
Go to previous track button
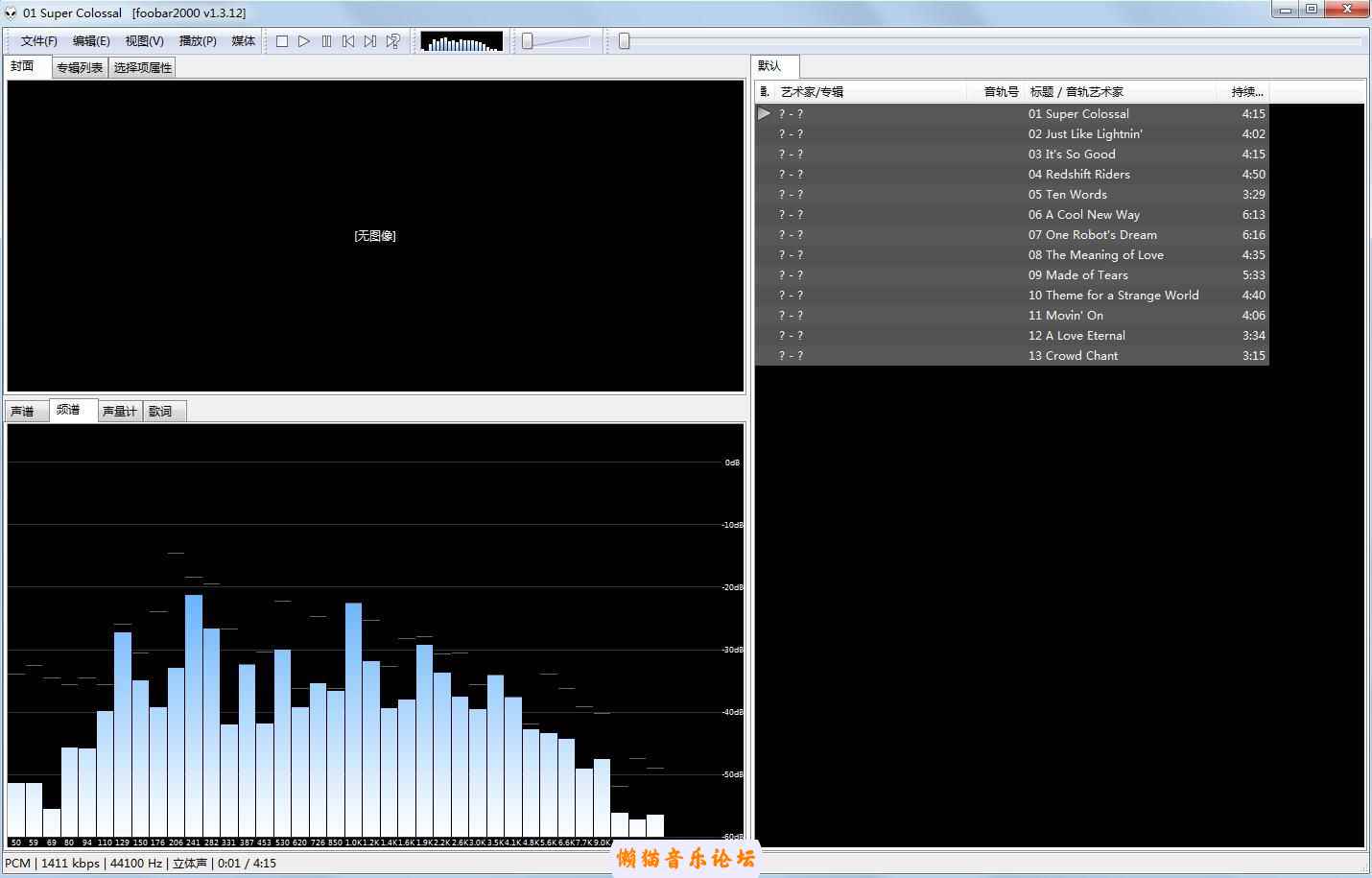click(348, 41)
